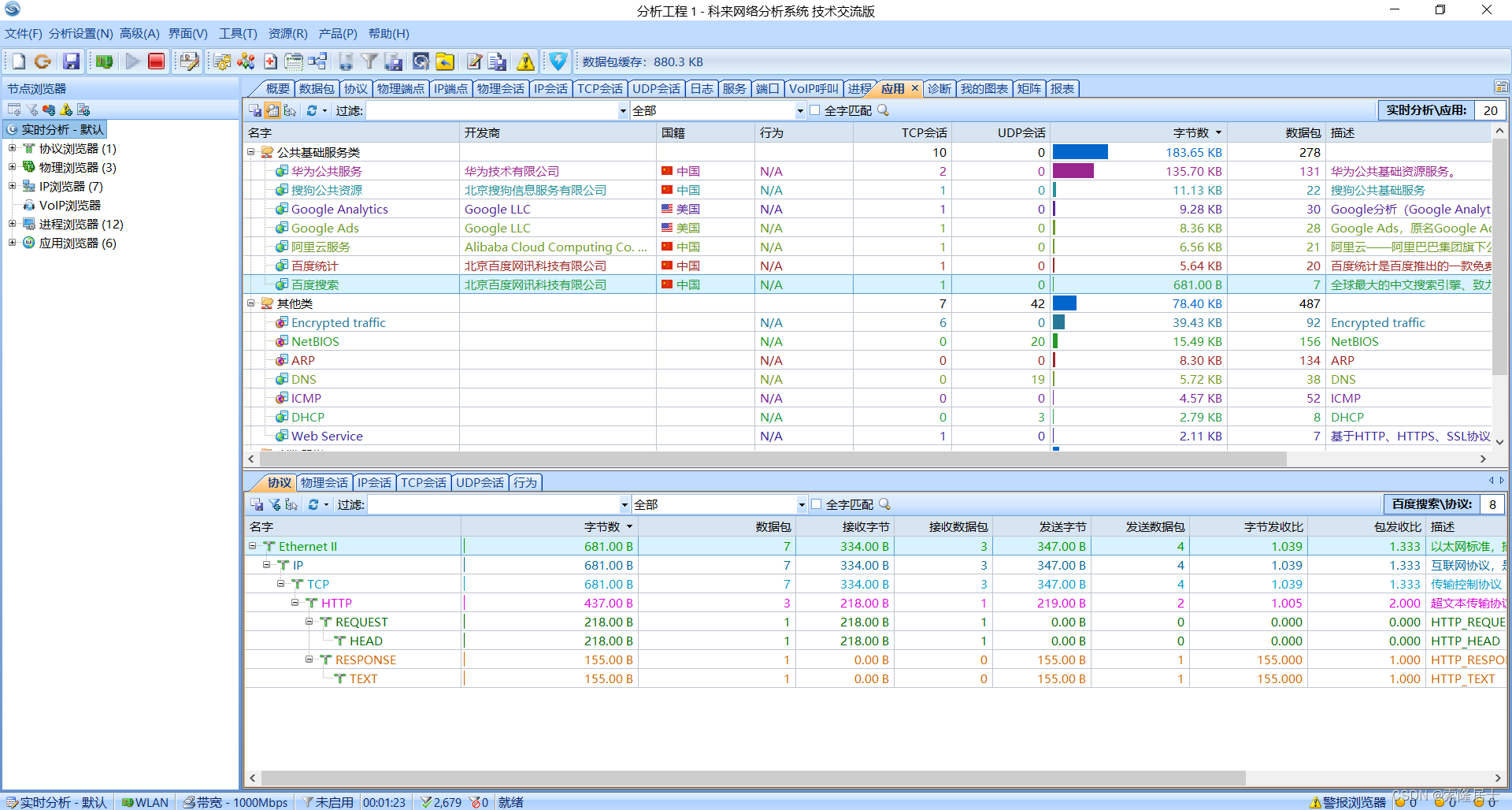This screenshot has height=810, width=1512.
Task: Switch to the 诊断 tab
Action: (939, 89)
